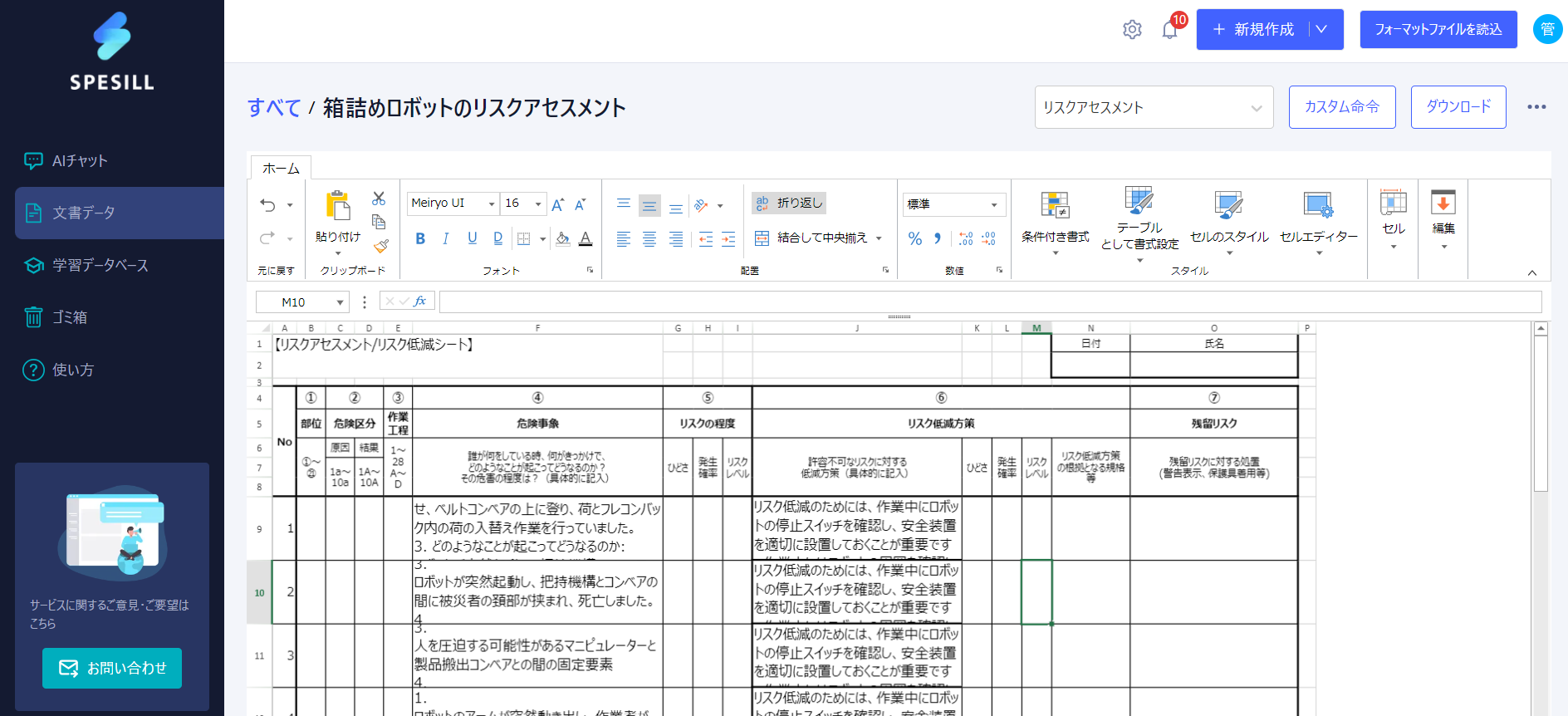Viewport: 1568px width, 716px height.
Task: Select the ホーム ribbon tab
Action: tap(281, 169)
